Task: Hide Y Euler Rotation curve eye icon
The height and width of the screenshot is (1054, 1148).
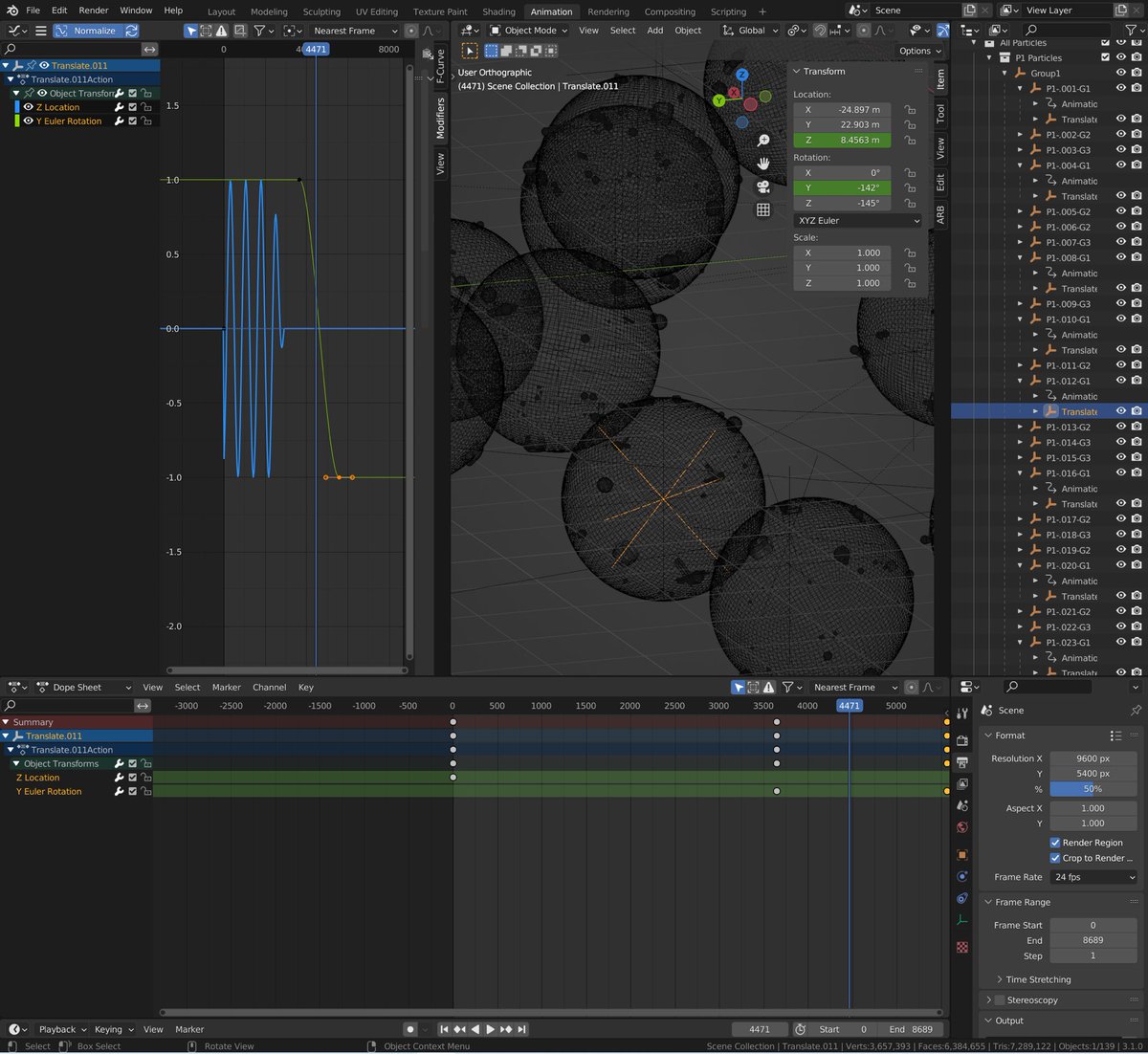Action: [x=28, y=121]
